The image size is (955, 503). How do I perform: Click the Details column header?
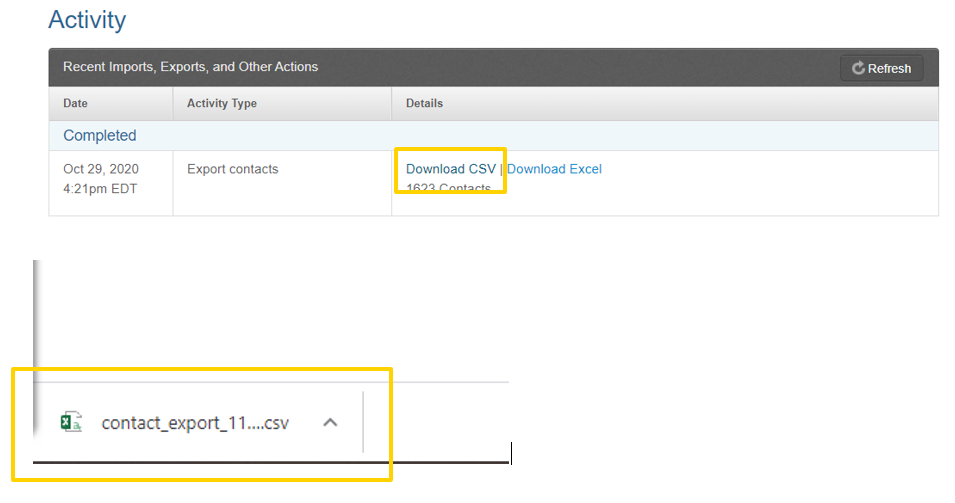tap(424, 103)
